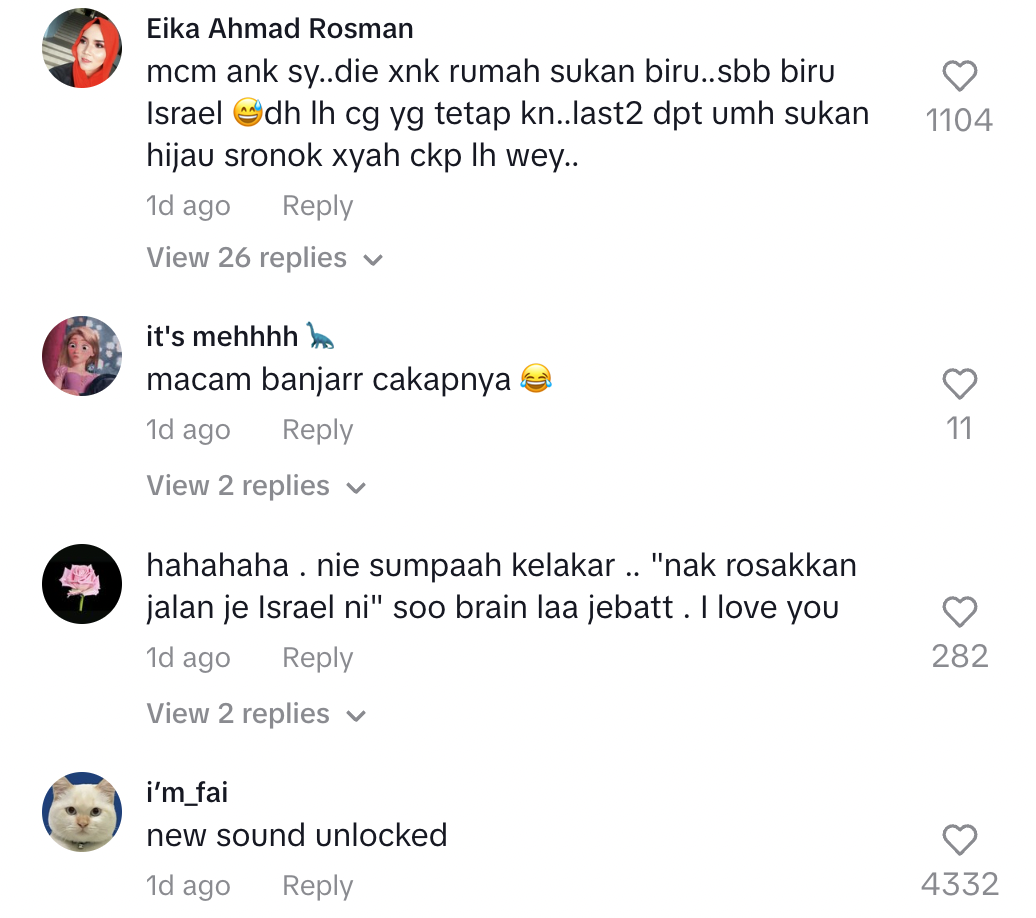Tap the white cat profile avatar
Viewport: 1036px width, 918px height.
click(82, 812)
